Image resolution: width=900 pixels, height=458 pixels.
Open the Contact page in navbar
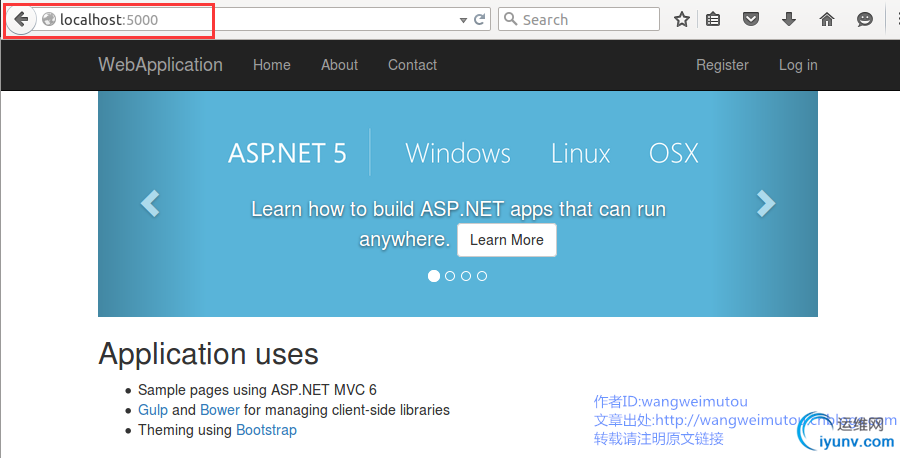pyautogui.click(x=412, y=65)
